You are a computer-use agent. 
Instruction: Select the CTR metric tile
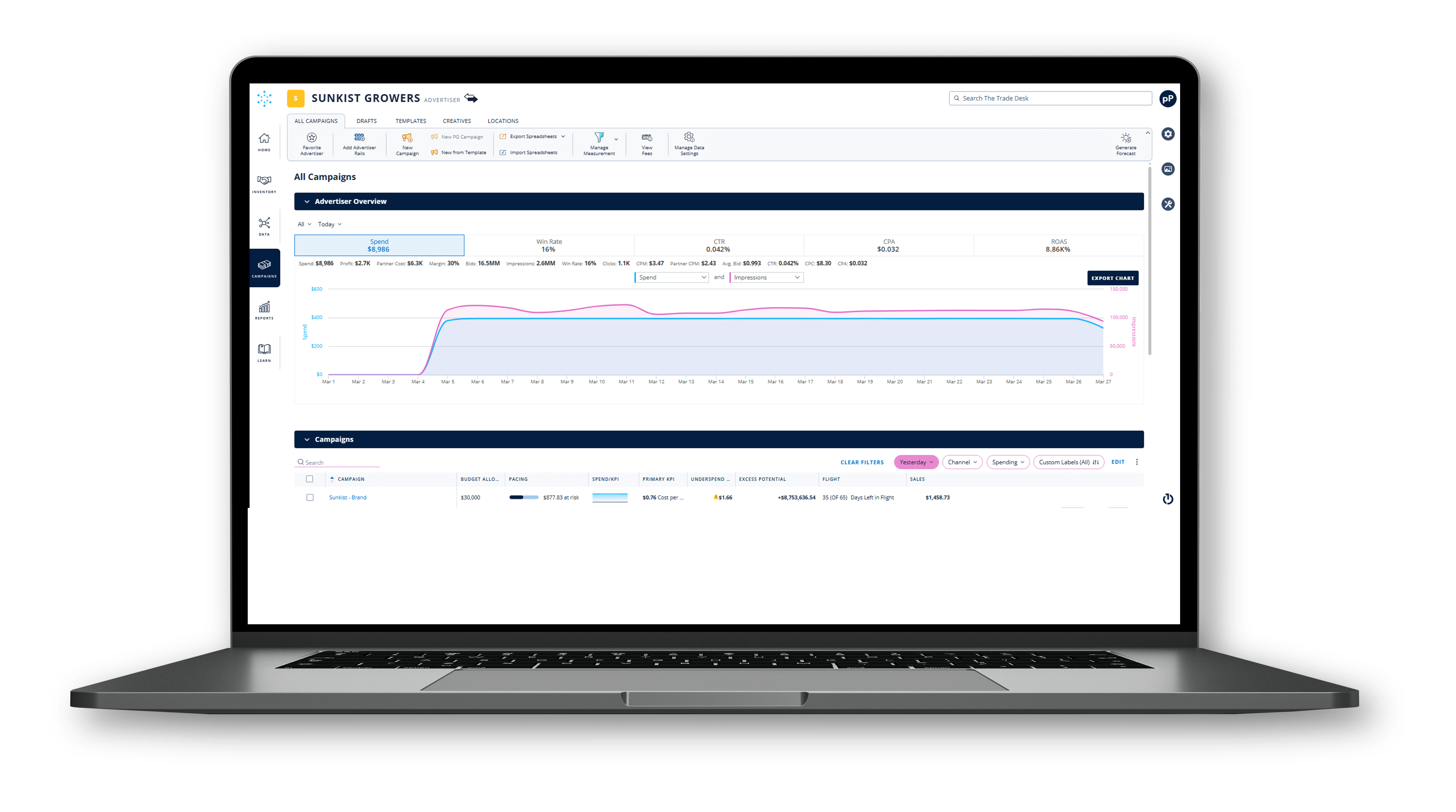(x=718, y=245)
